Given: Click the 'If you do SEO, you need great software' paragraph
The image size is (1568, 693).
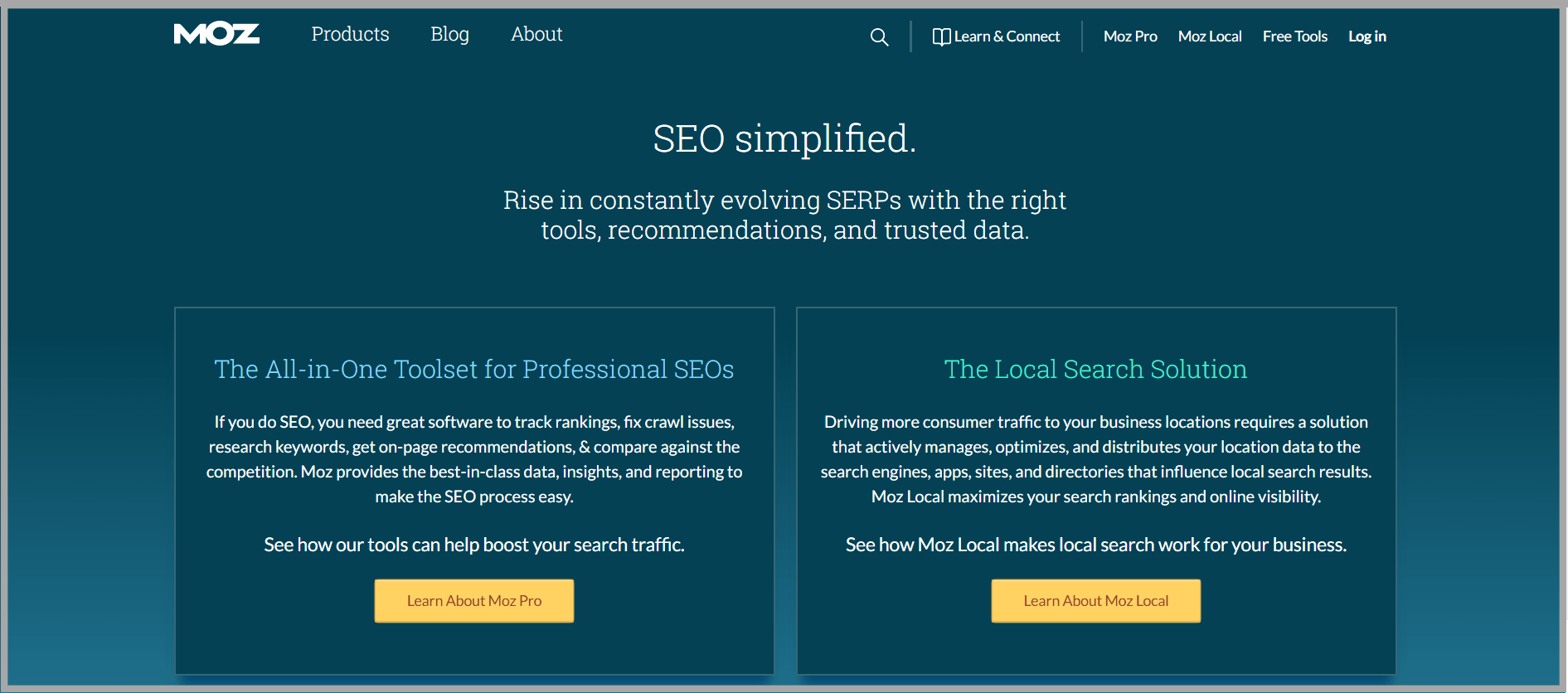Looking at the screenshot, I should click(x=474, y=459).
